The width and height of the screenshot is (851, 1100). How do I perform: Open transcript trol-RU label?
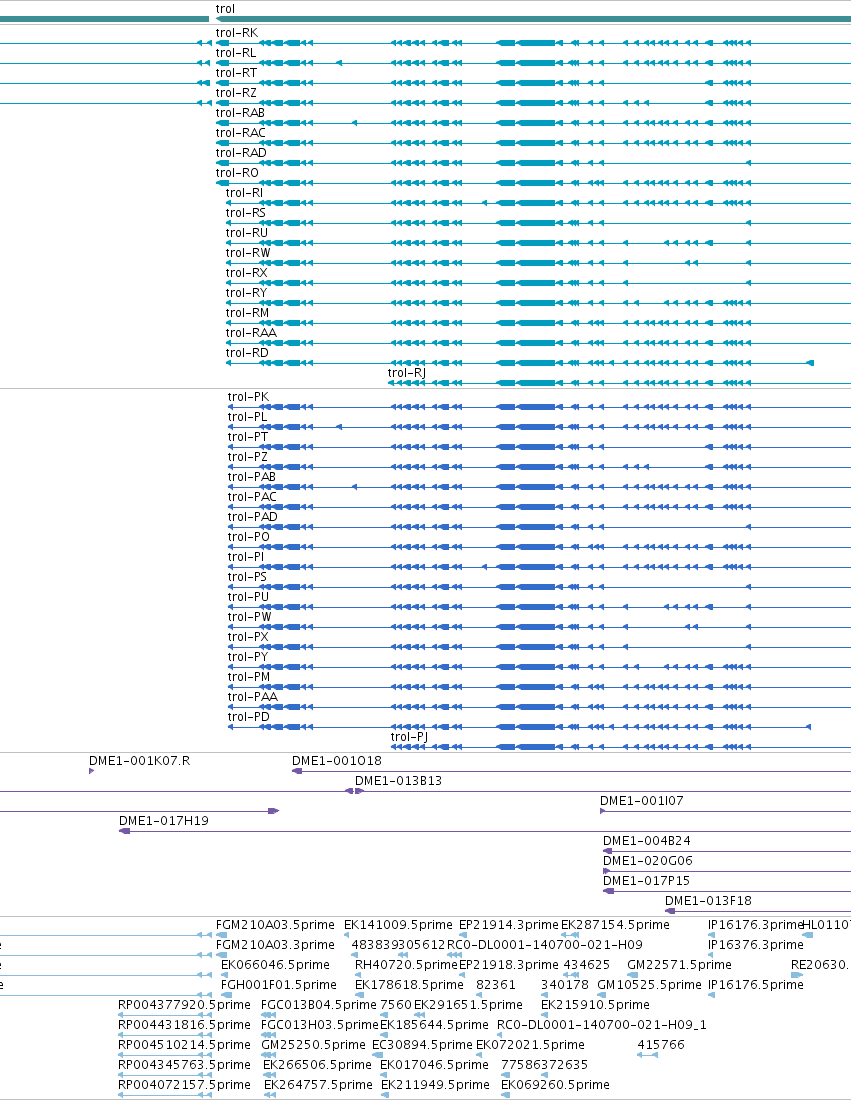pos(247,233)
